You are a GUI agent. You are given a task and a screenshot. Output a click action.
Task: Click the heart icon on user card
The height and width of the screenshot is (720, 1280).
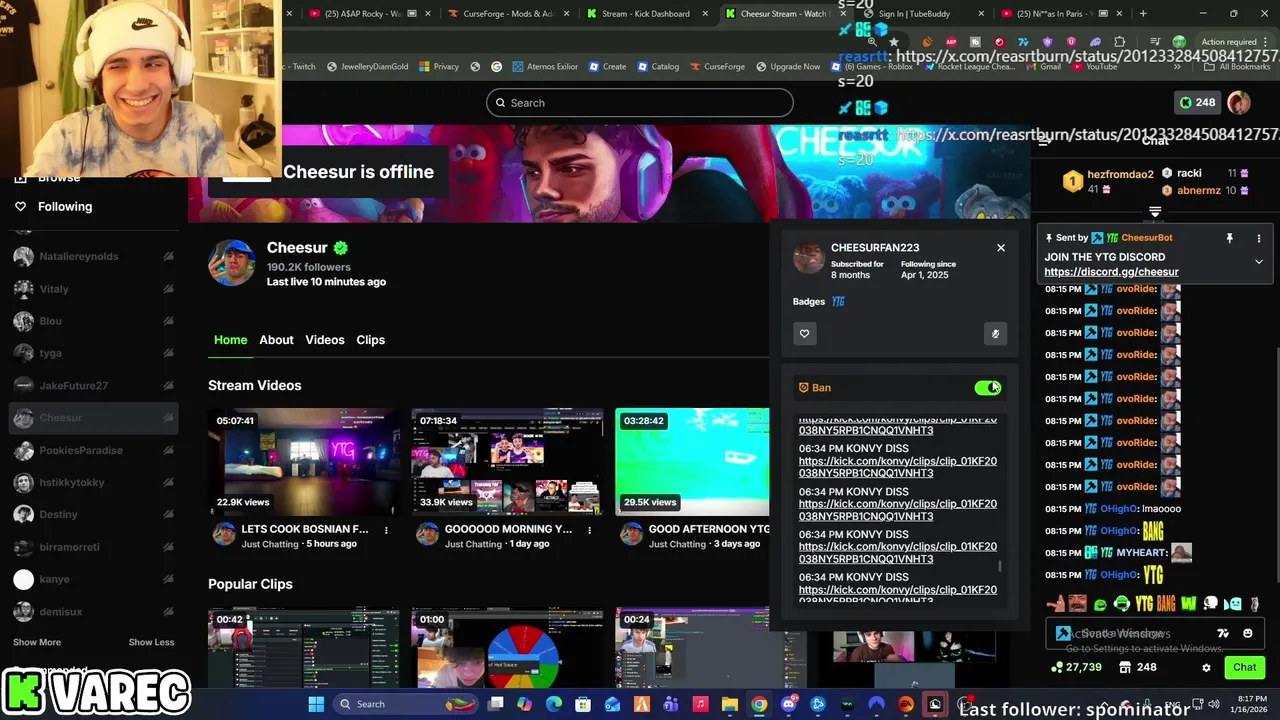pyautogui.click(x=804, y=334)
